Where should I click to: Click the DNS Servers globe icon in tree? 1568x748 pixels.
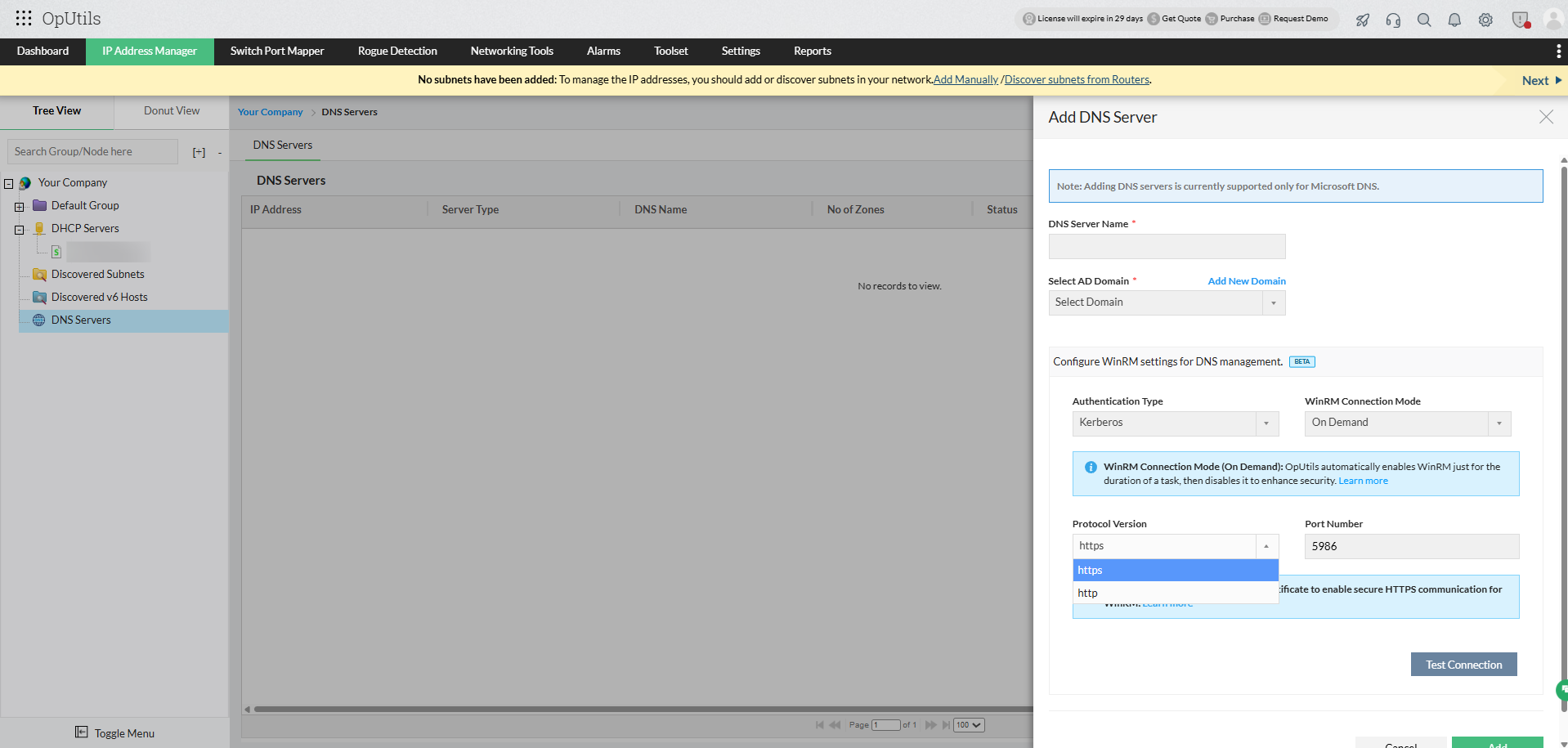coord(39,320)
